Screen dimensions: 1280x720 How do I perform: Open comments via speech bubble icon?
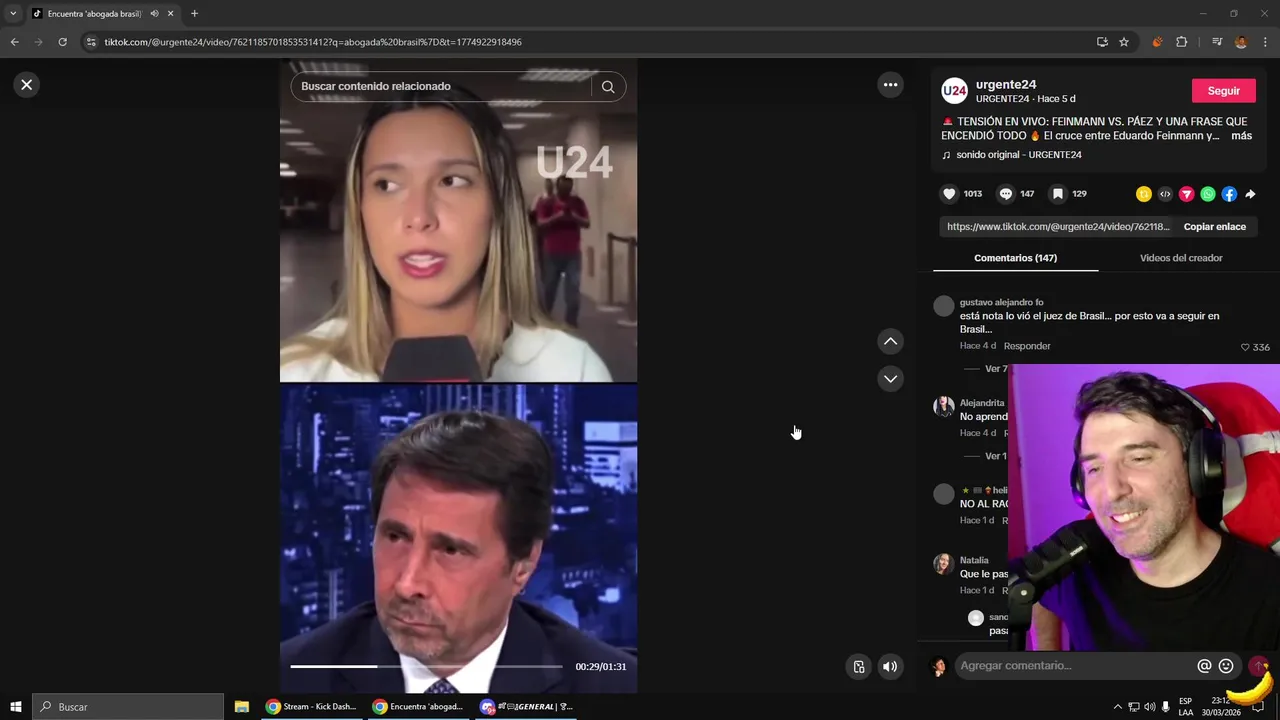coord(1006,194)
